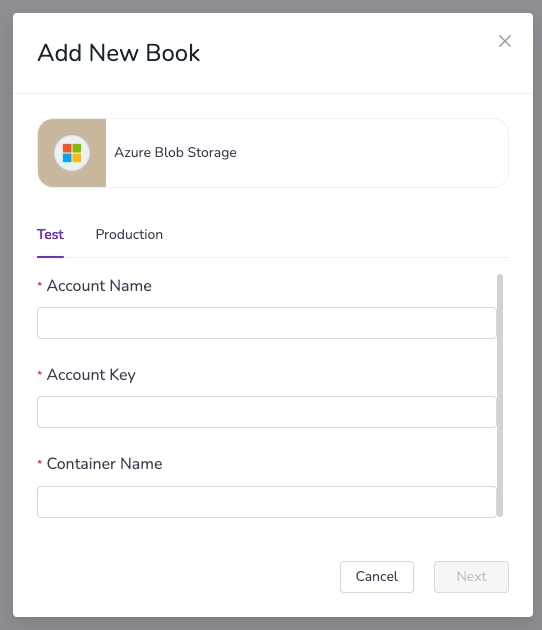Click the Add New Book heading

click(119, 53)
